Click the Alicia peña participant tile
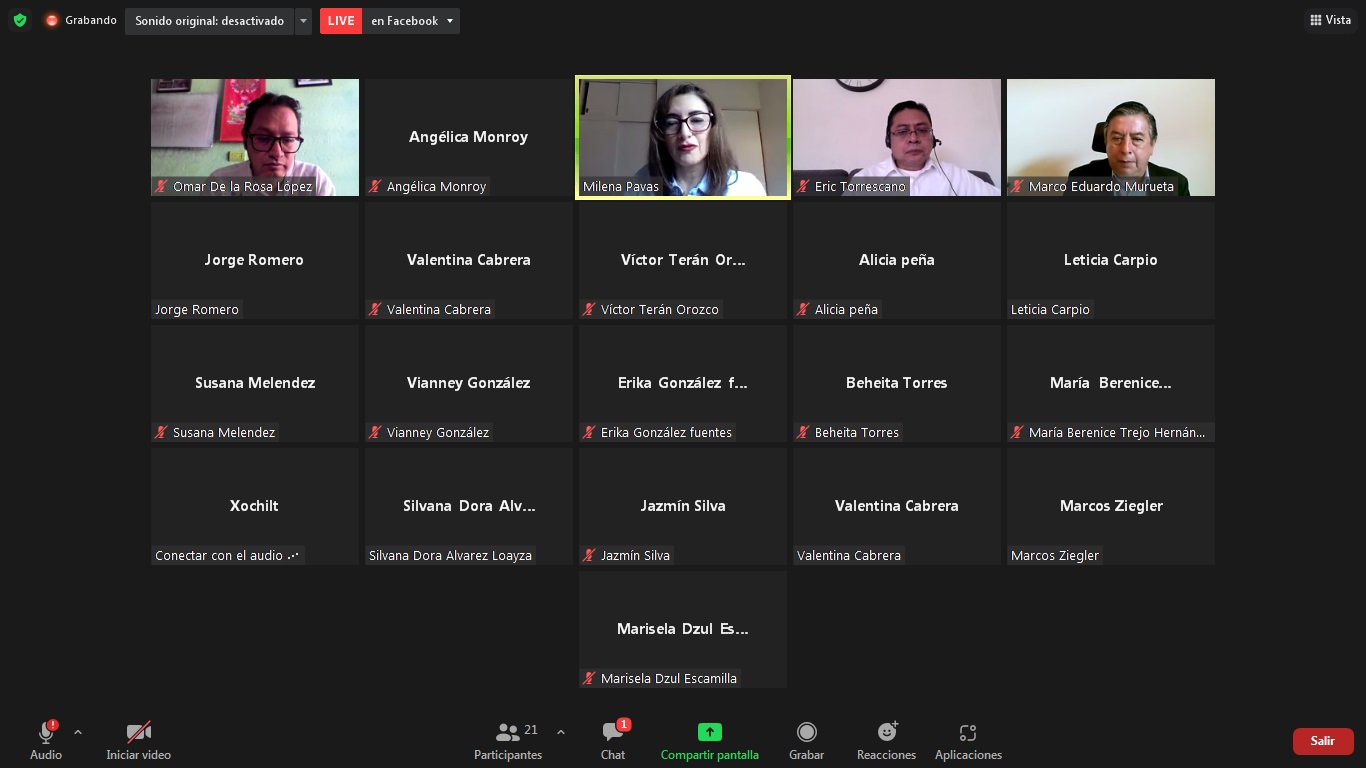The width and height of the screenshot is (1366, 768). coord(897,260)
